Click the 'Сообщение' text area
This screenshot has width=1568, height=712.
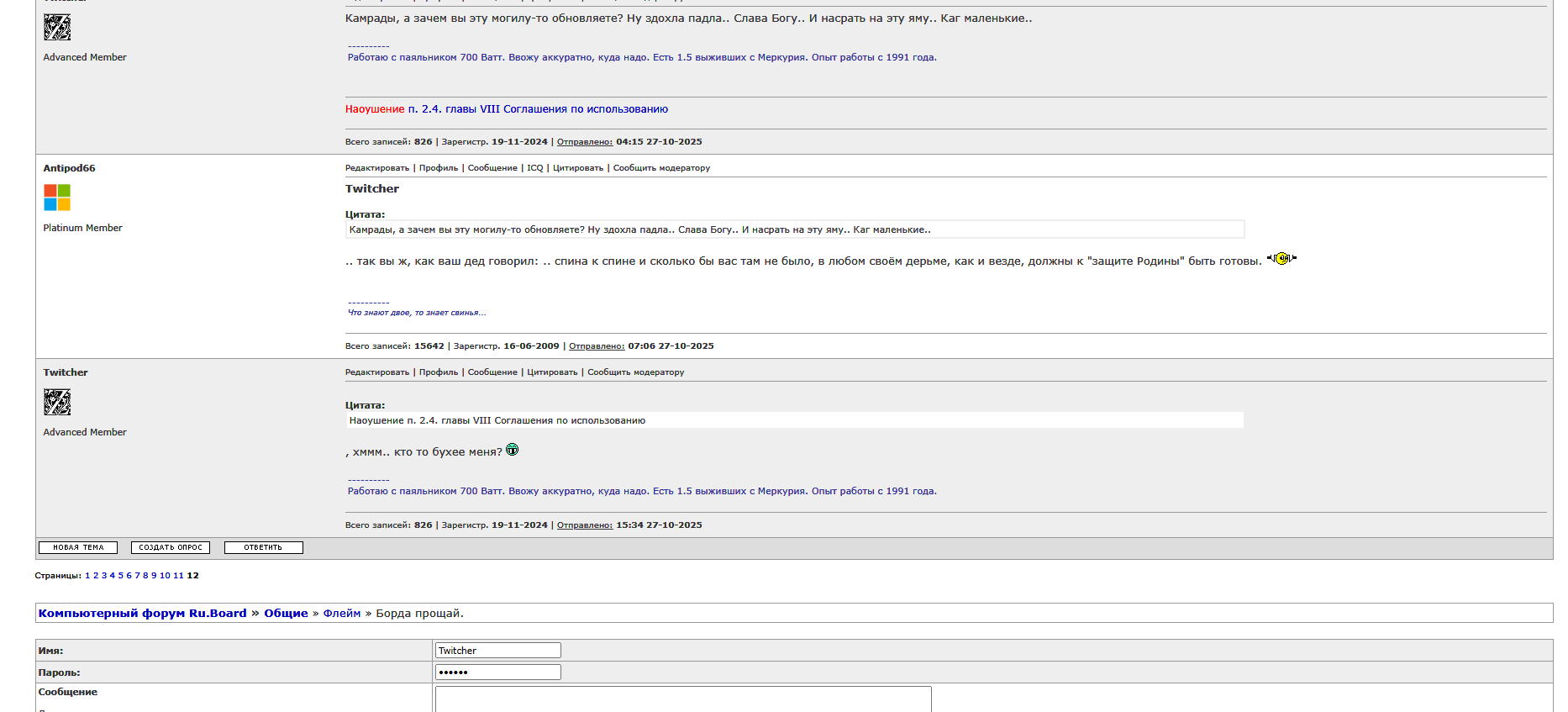coord(682,699)
